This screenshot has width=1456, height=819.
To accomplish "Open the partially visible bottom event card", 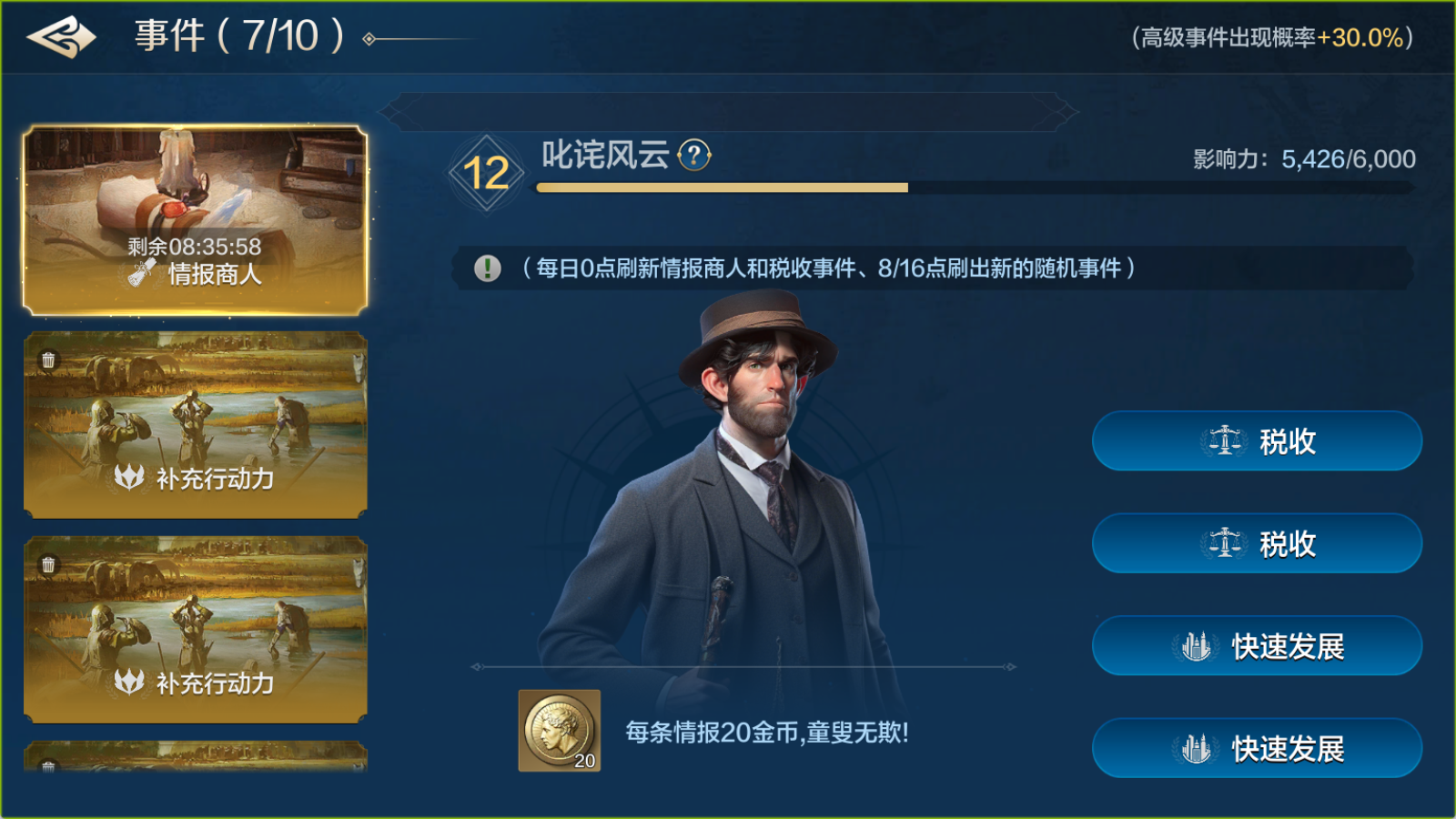I will pos(195,756).
